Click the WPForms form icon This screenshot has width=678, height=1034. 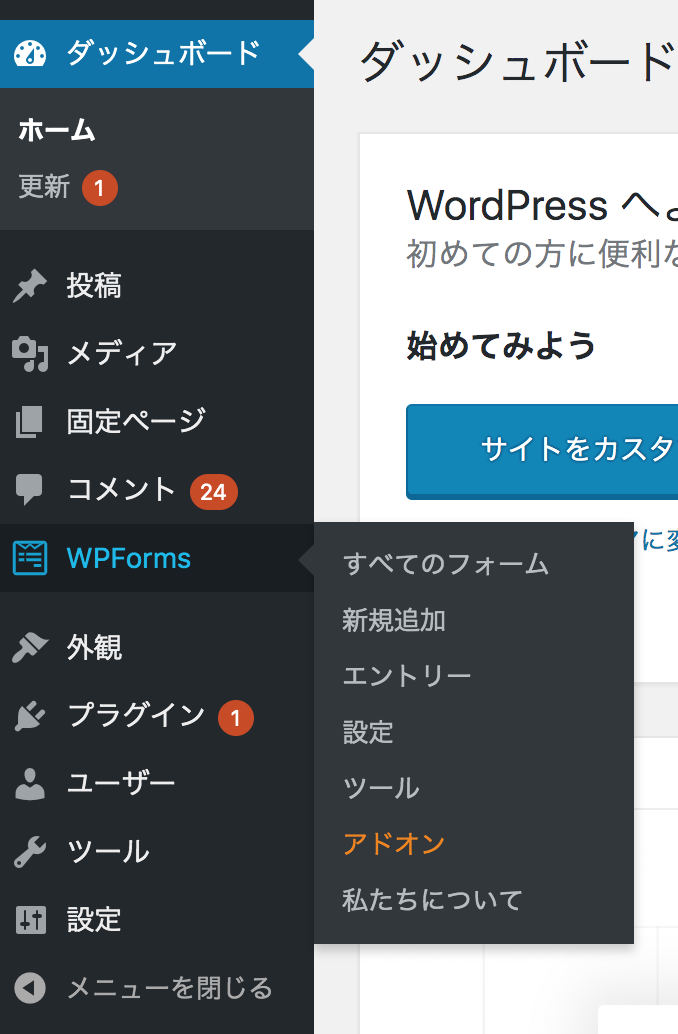tap(30, 558)
